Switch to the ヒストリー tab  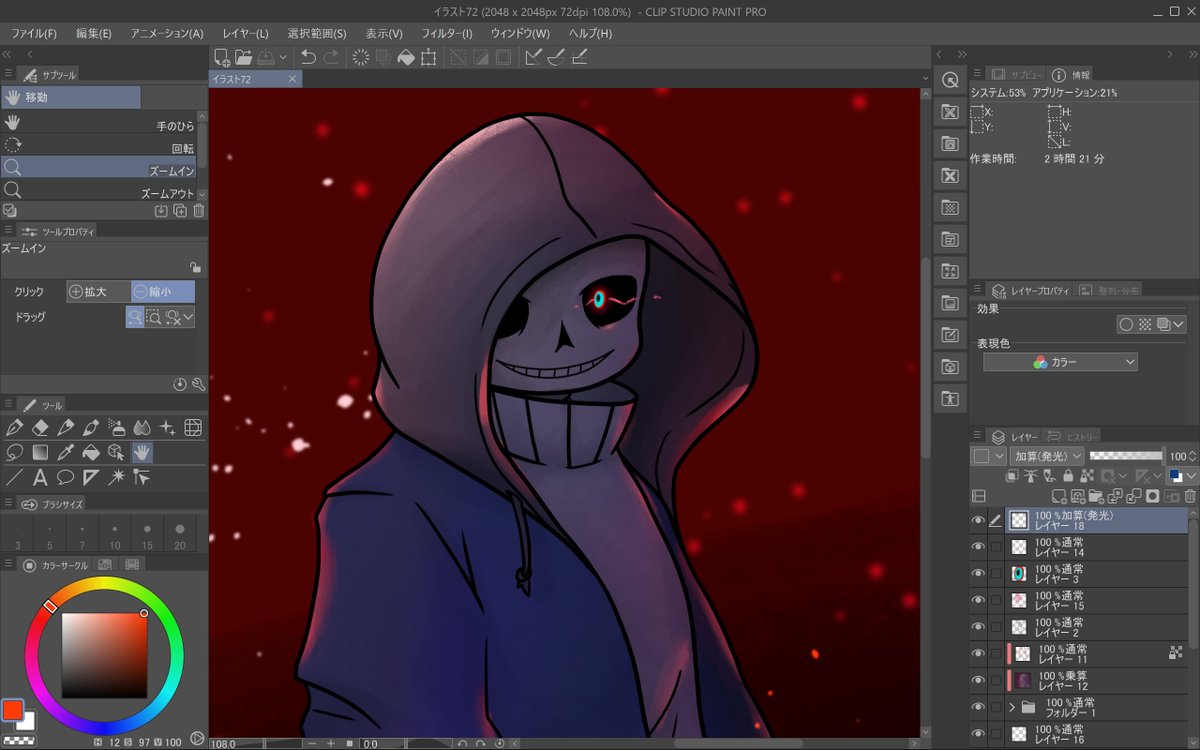pyautogui.click(x=1071, y=436)
